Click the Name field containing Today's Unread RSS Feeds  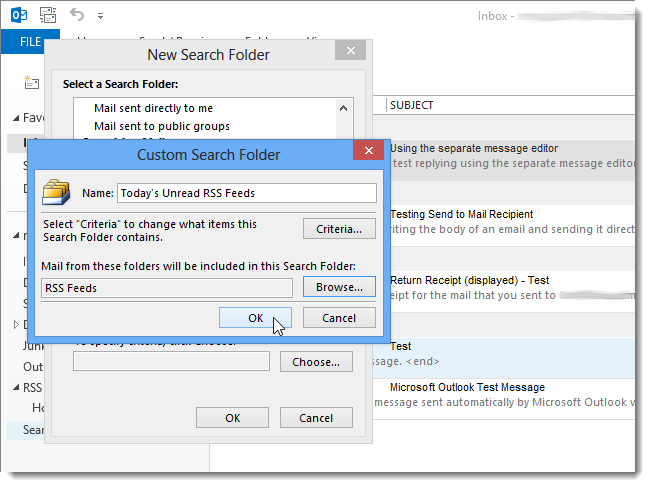[247, 193]
